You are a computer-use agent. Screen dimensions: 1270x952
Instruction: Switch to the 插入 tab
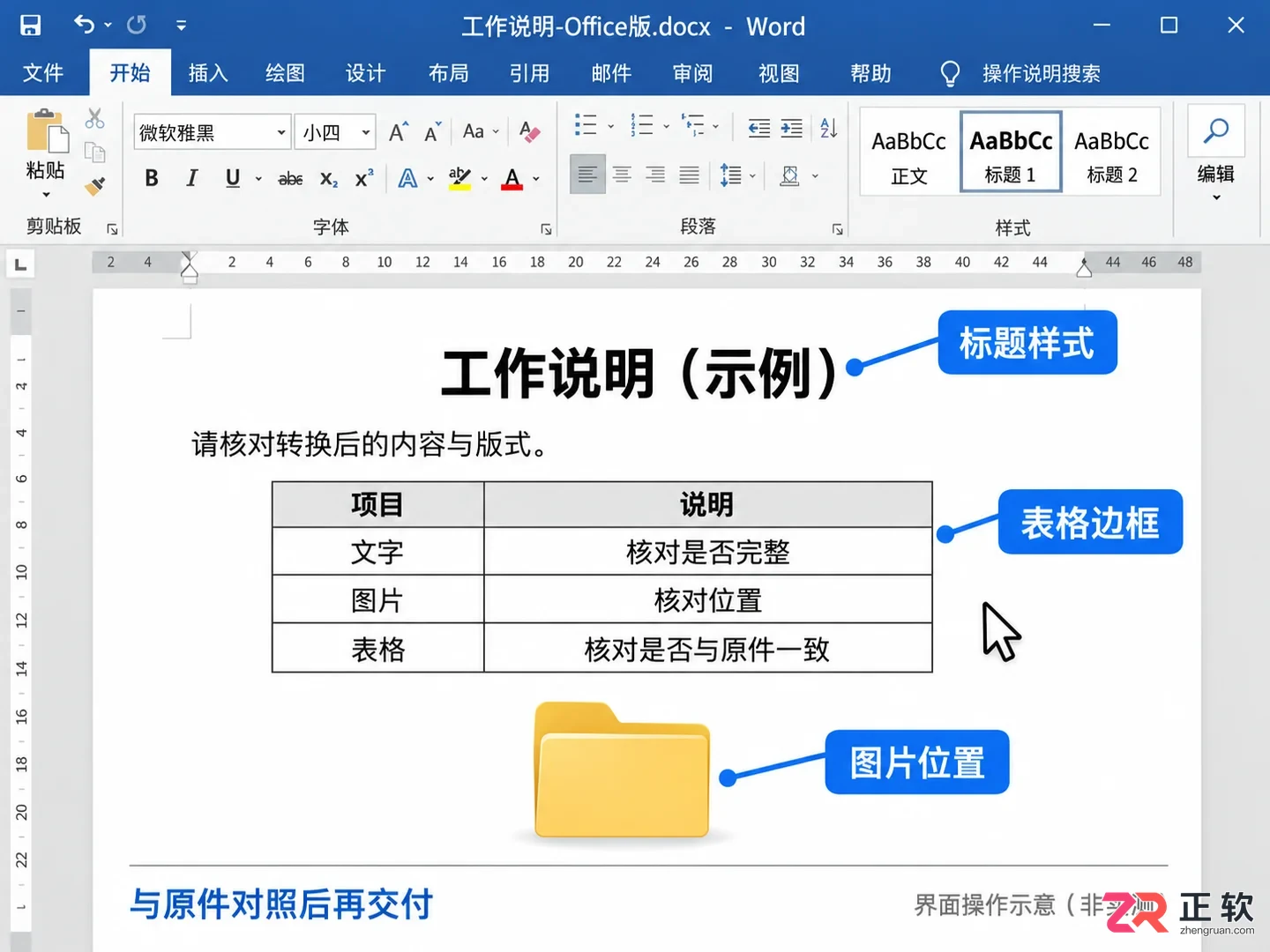coord(208,73)
